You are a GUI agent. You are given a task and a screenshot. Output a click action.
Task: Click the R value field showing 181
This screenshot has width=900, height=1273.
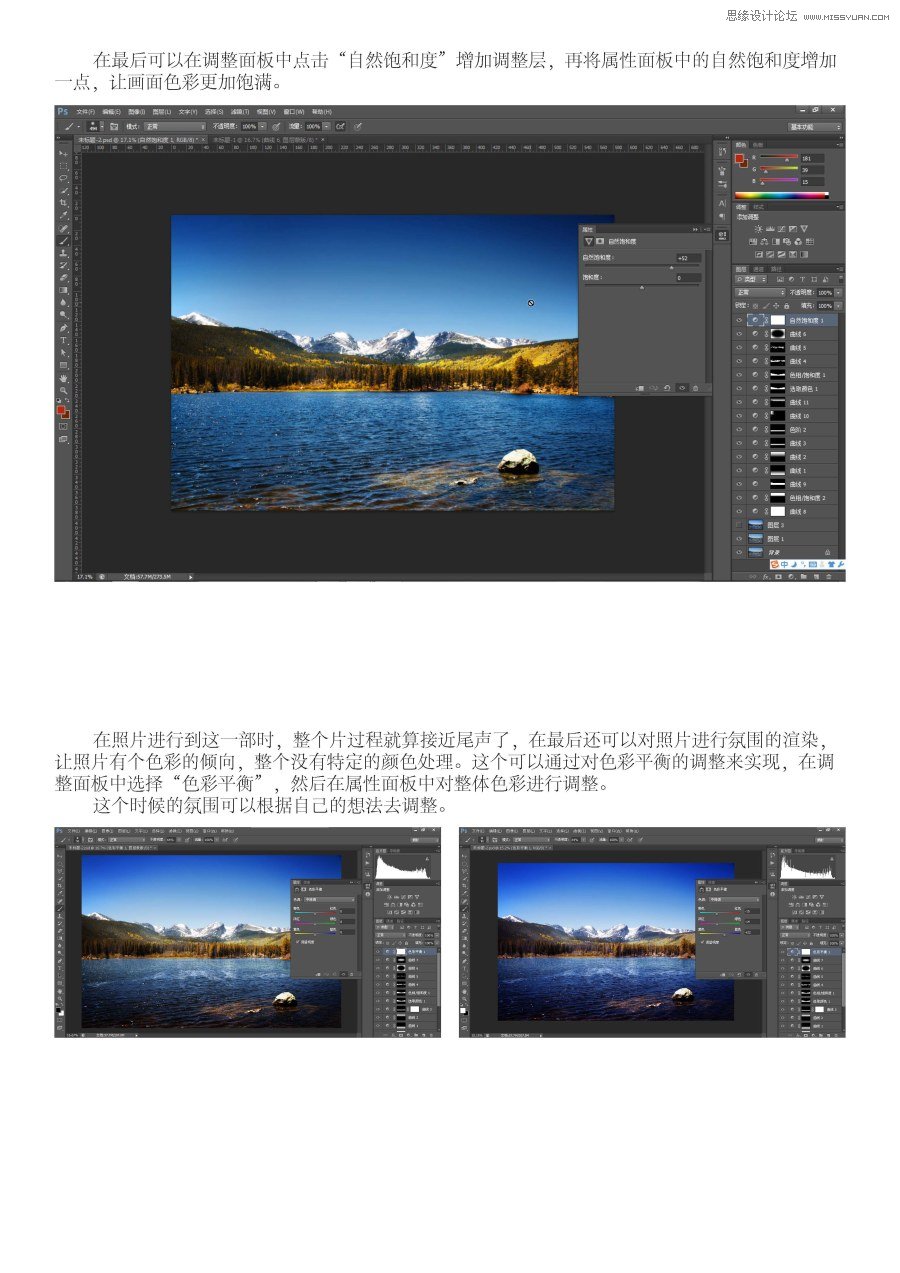click(813, 159)
